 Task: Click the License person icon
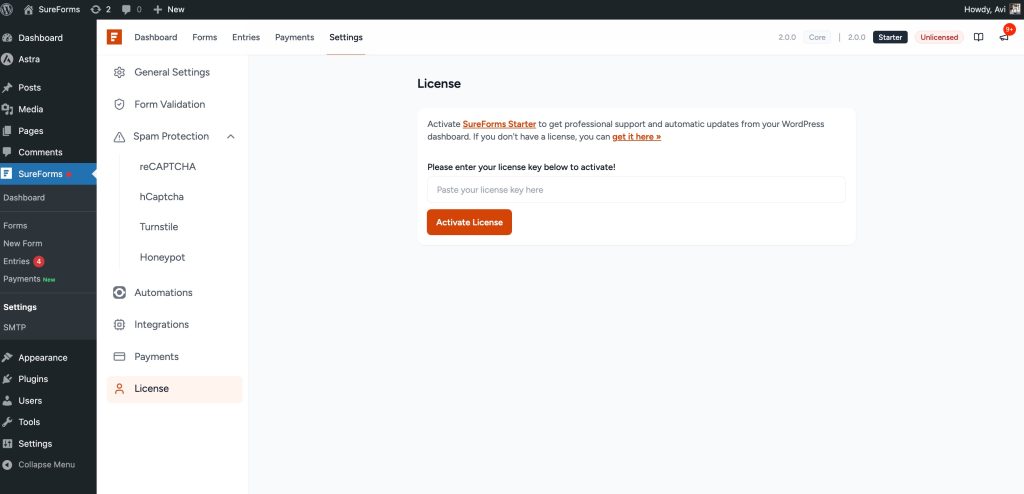pyautogui.click(x=119, y=389)
